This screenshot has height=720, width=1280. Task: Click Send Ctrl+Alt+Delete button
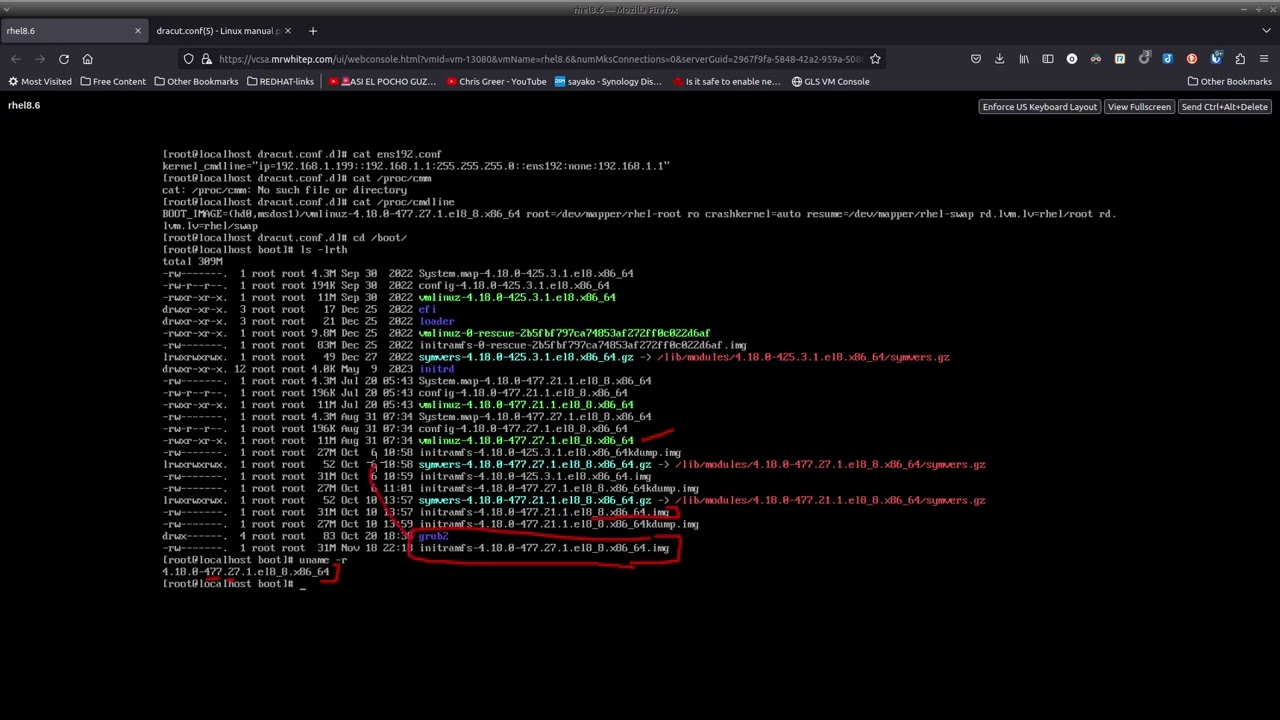click(1224, 107)
